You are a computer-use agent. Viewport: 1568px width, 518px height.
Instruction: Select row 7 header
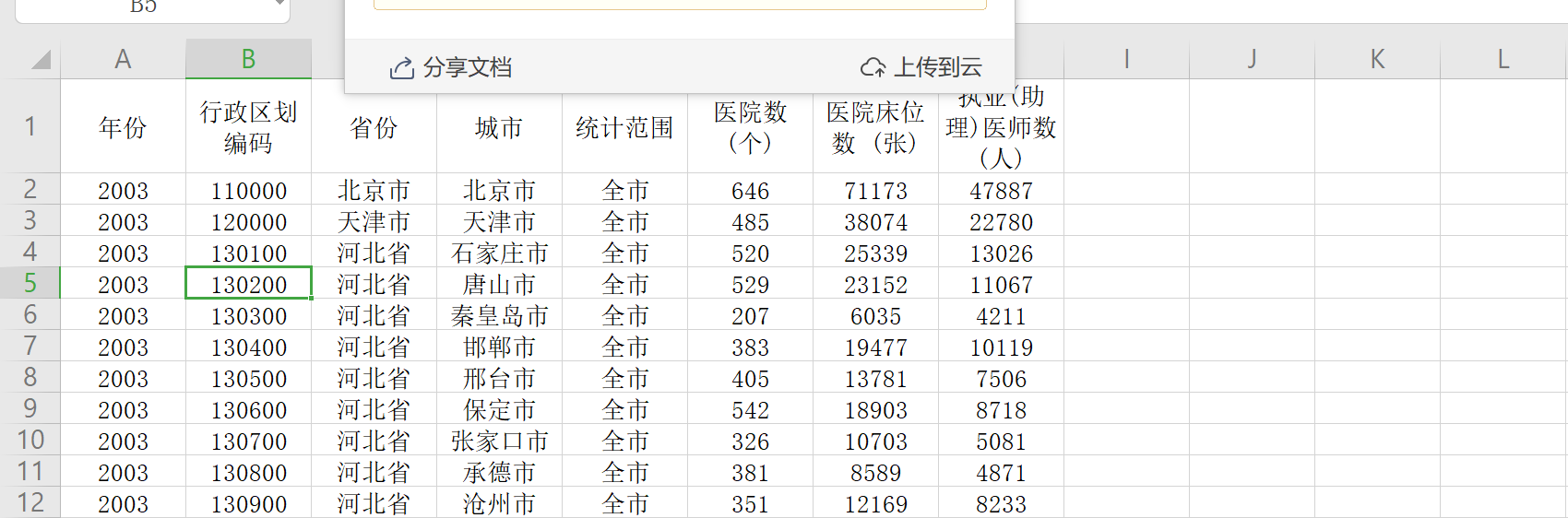coord(30,346)
